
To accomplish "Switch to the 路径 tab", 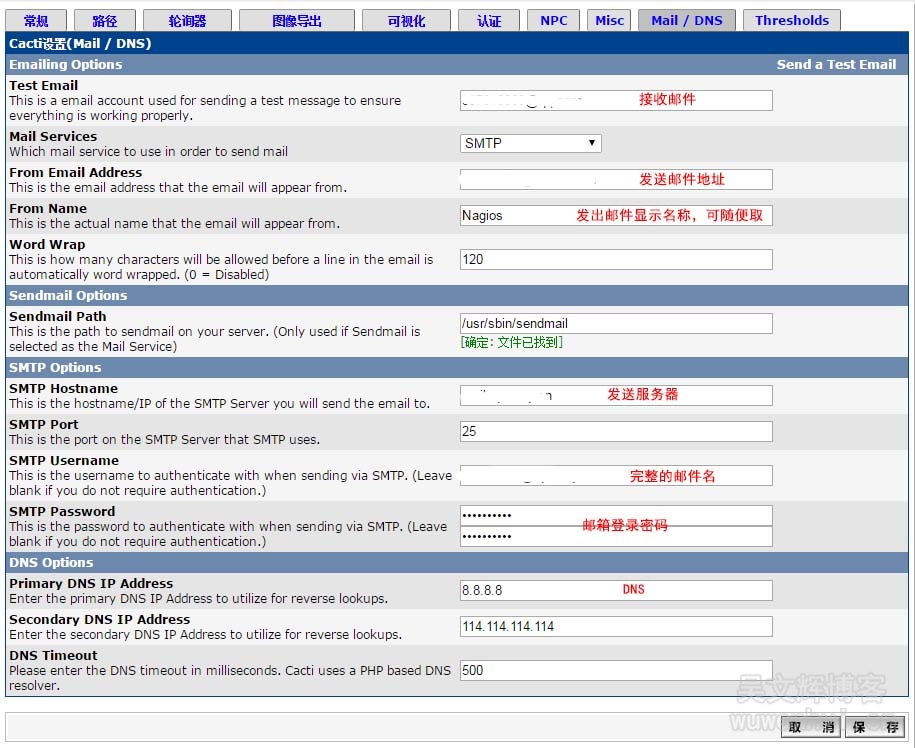I will (104, 21).
